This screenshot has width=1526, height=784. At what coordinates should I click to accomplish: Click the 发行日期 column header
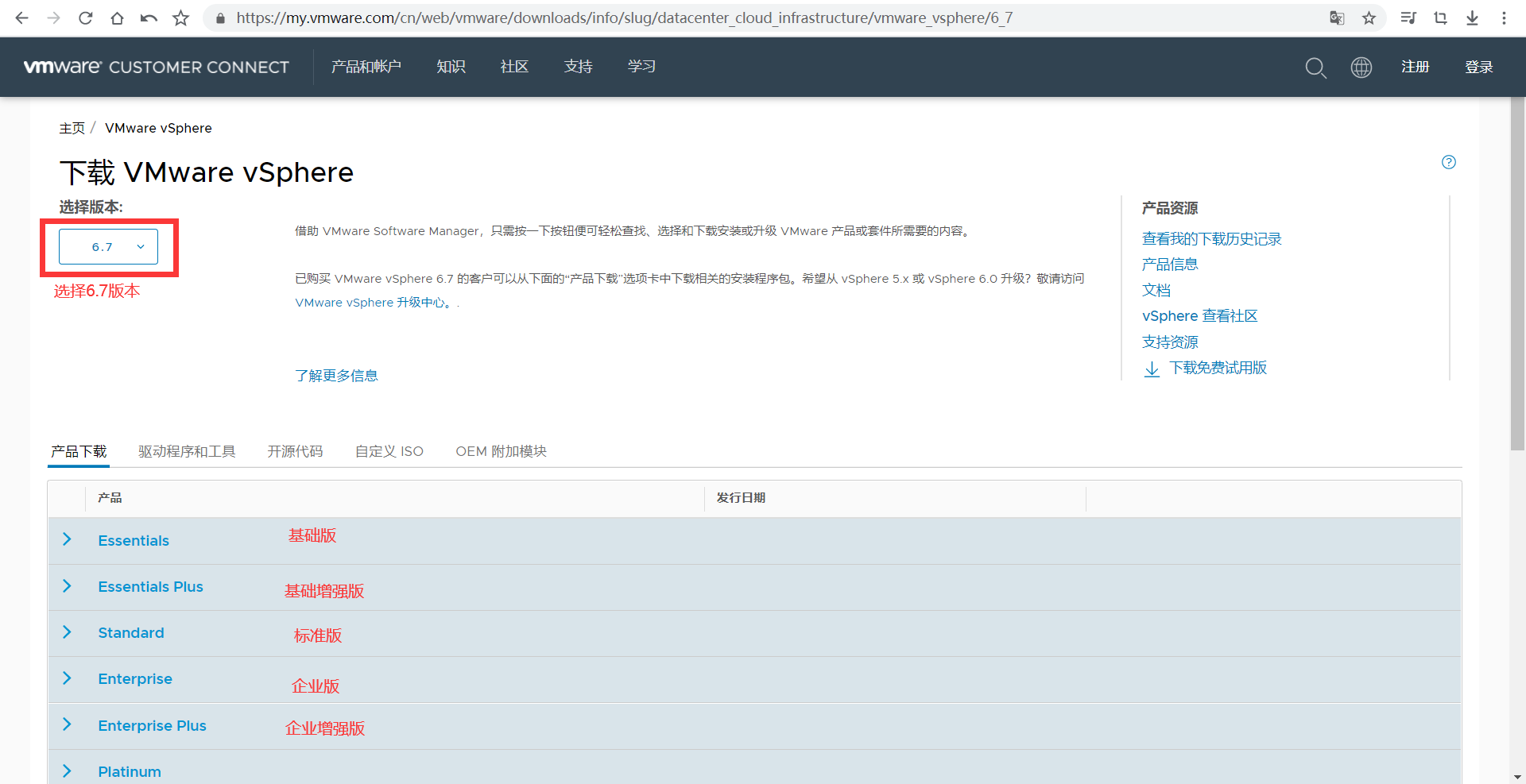click(x=741, y=498)
